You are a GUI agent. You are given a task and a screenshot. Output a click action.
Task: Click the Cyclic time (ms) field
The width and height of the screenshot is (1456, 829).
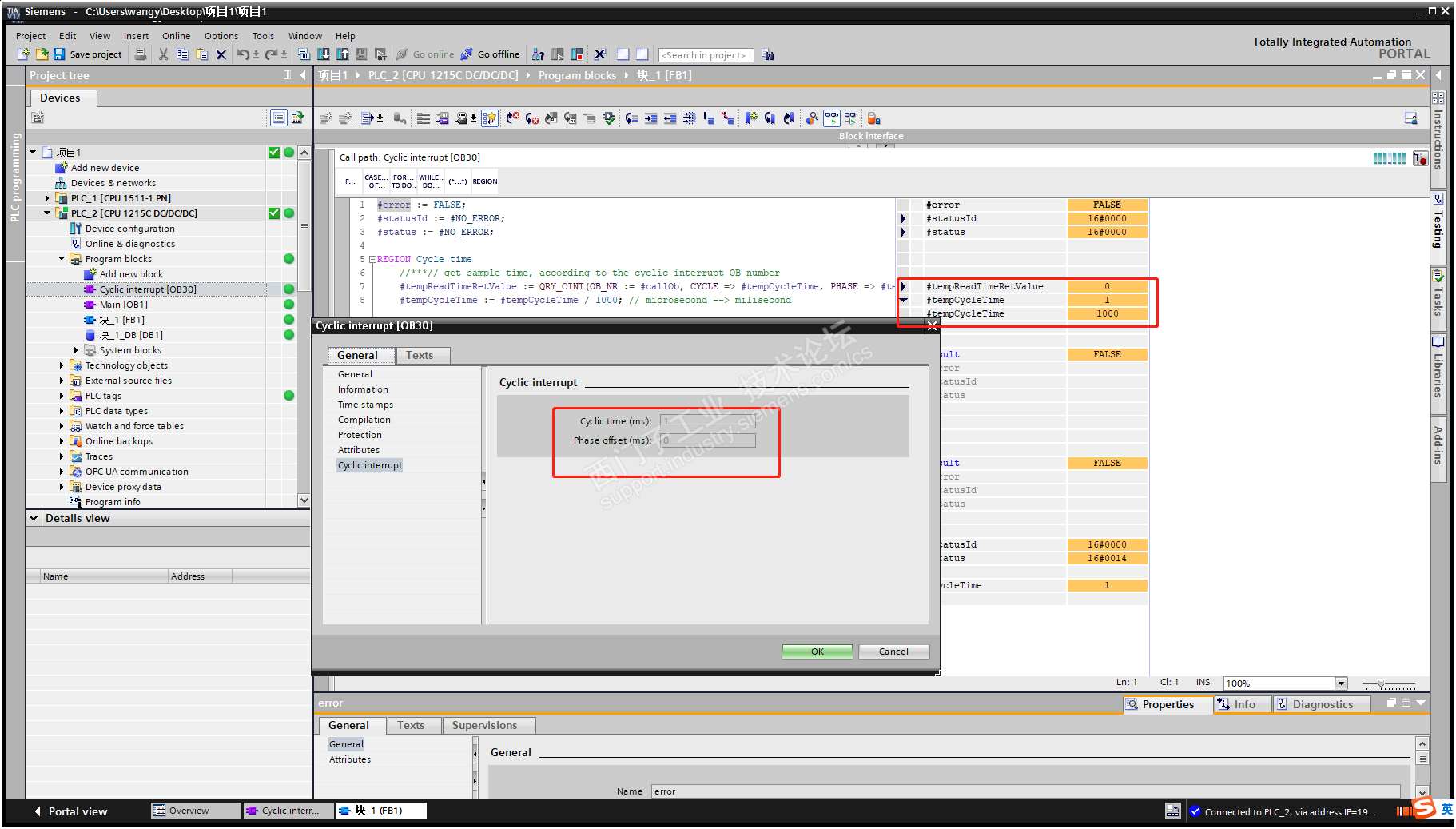coord(707,421)
